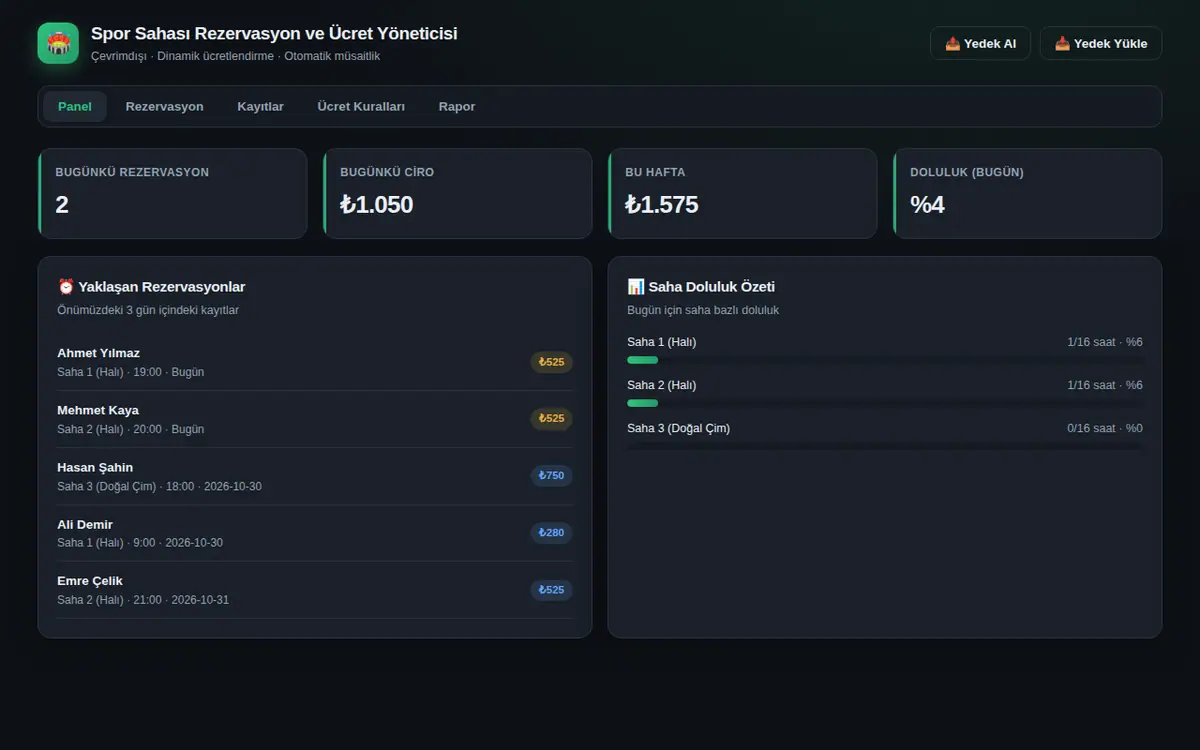Click the Yedek Al backup button

[980, 43]
